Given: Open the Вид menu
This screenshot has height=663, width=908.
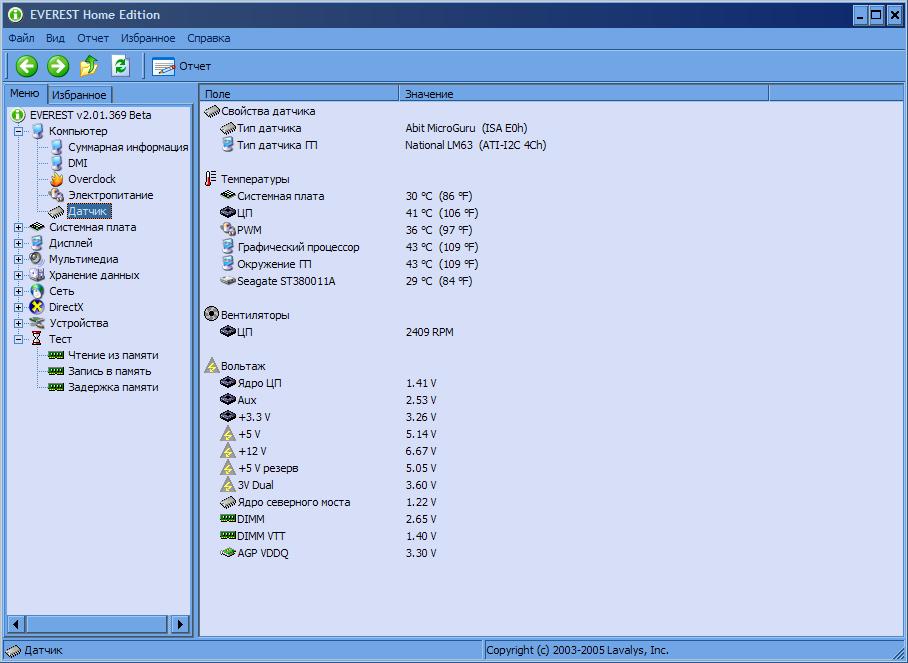Looking at the screenshot, I should point(55,38).
